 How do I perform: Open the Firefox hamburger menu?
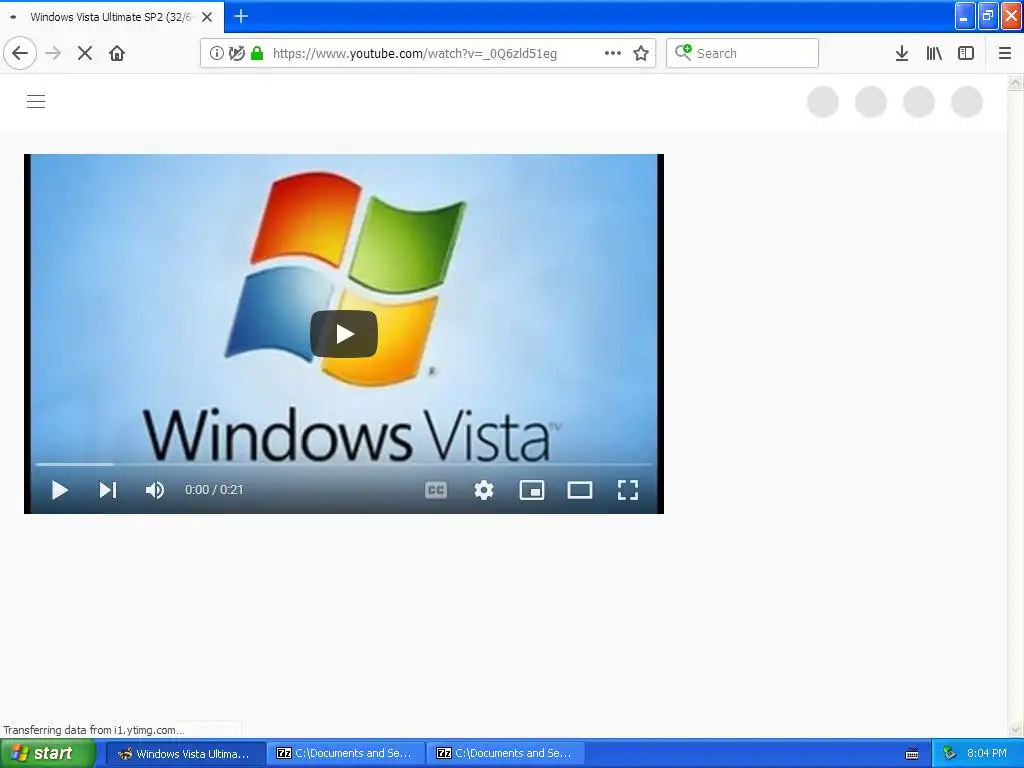point(1005,53)
